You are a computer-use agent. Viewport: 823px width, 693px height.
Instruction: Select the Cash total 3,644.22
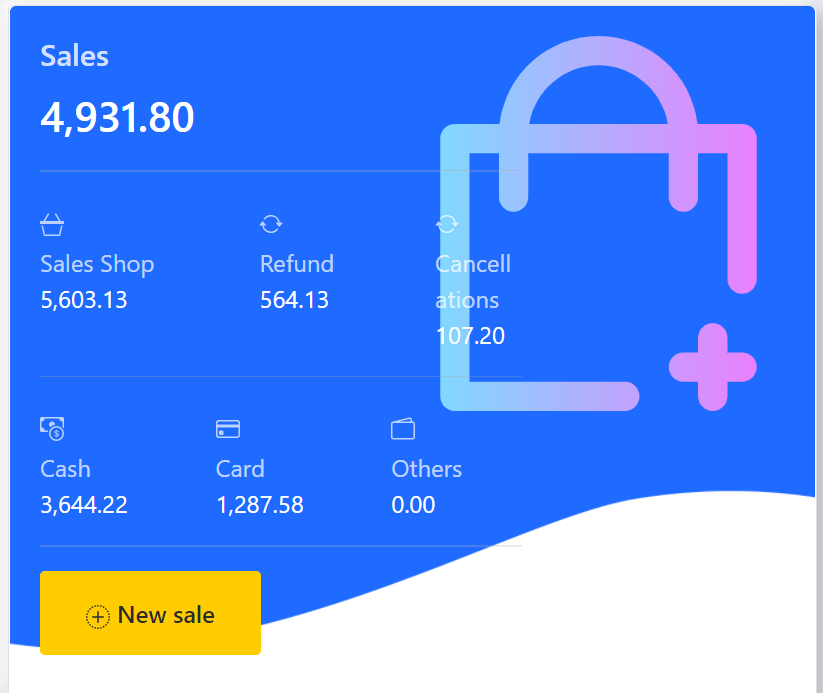point(84,505)
